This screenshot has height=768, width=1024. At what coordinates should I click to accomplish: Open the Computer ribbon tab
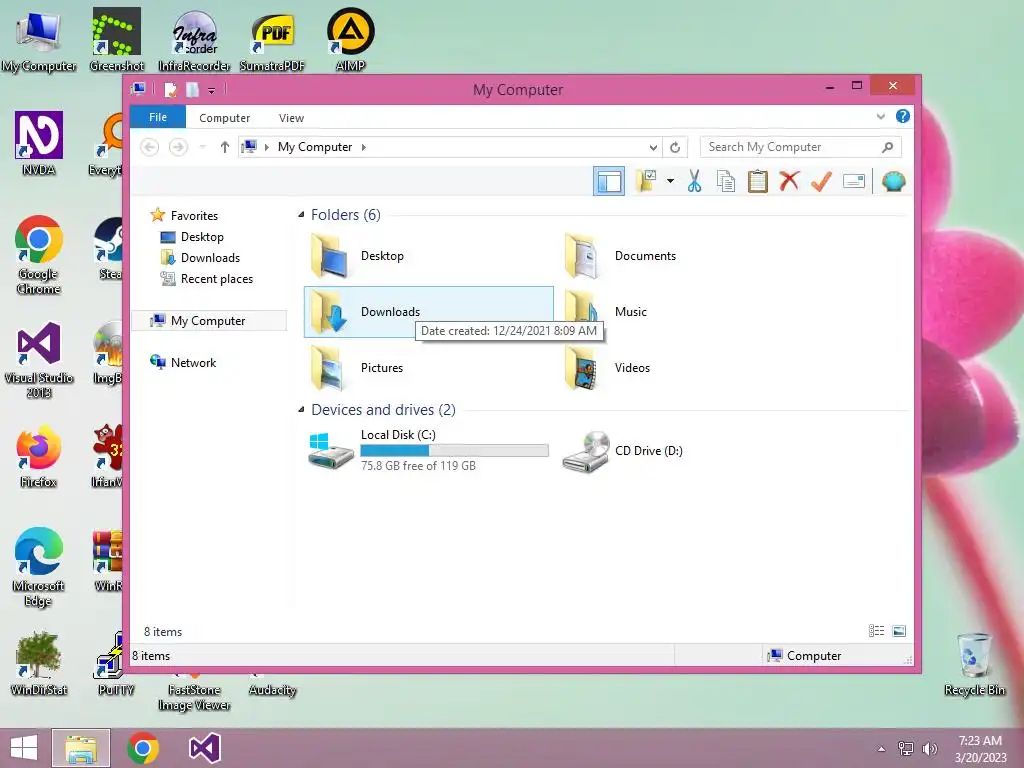tap(225, 118)
